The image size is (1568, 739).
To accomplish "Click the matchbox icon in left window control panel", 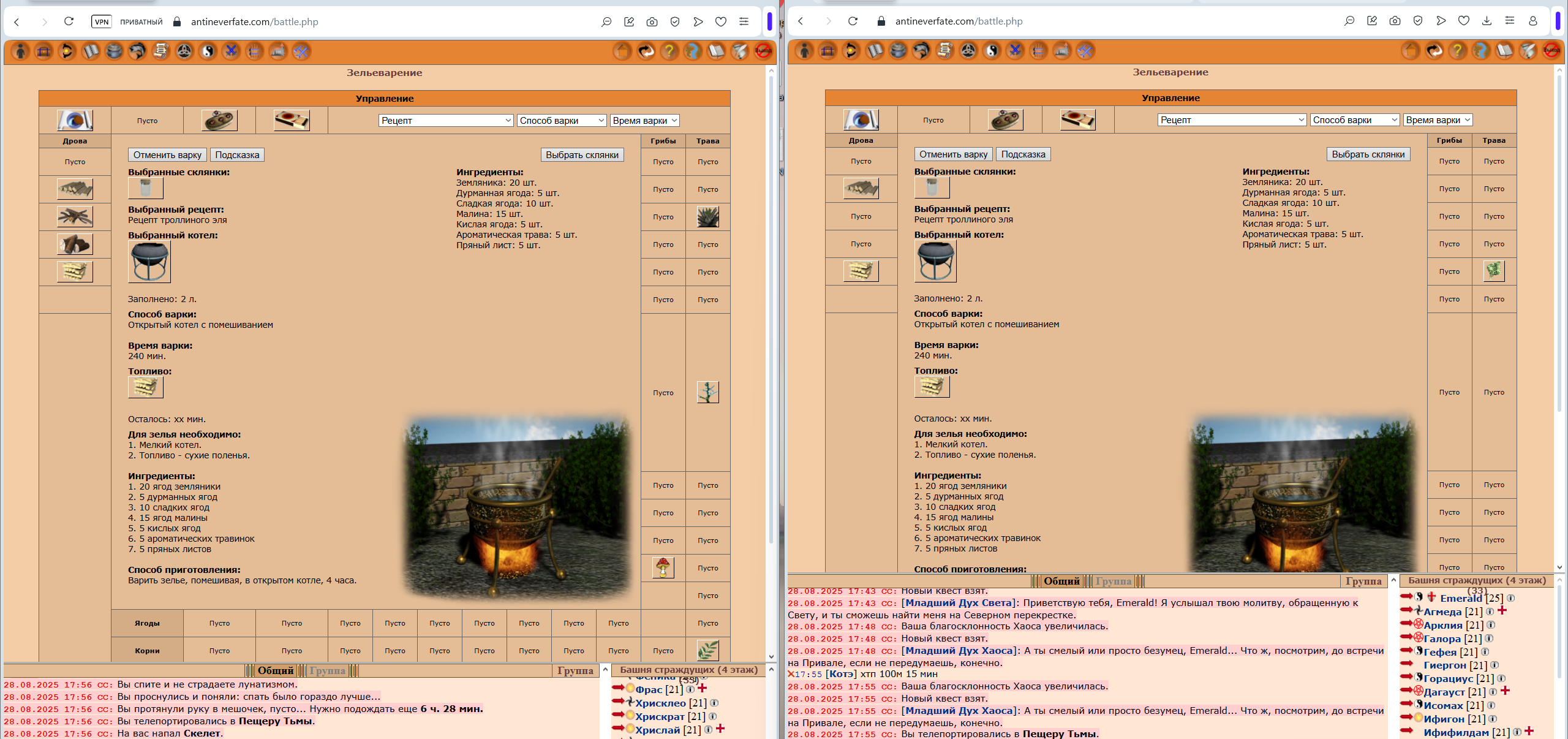I will 292,120.
